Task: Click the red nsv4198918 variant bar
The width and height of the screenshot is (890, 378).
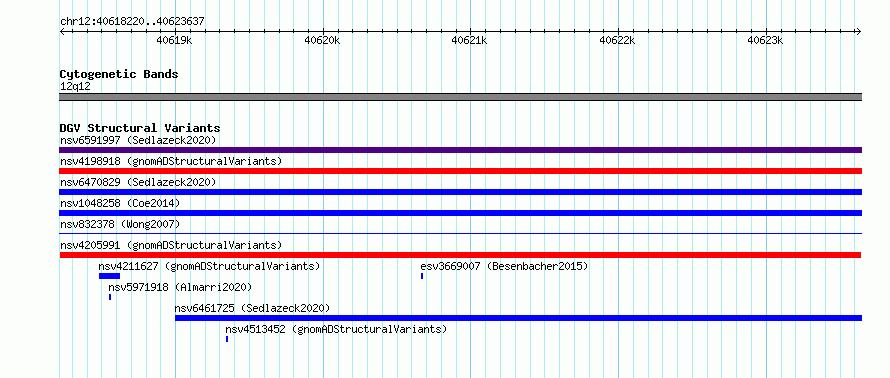Action: click(x=460, y=171)
